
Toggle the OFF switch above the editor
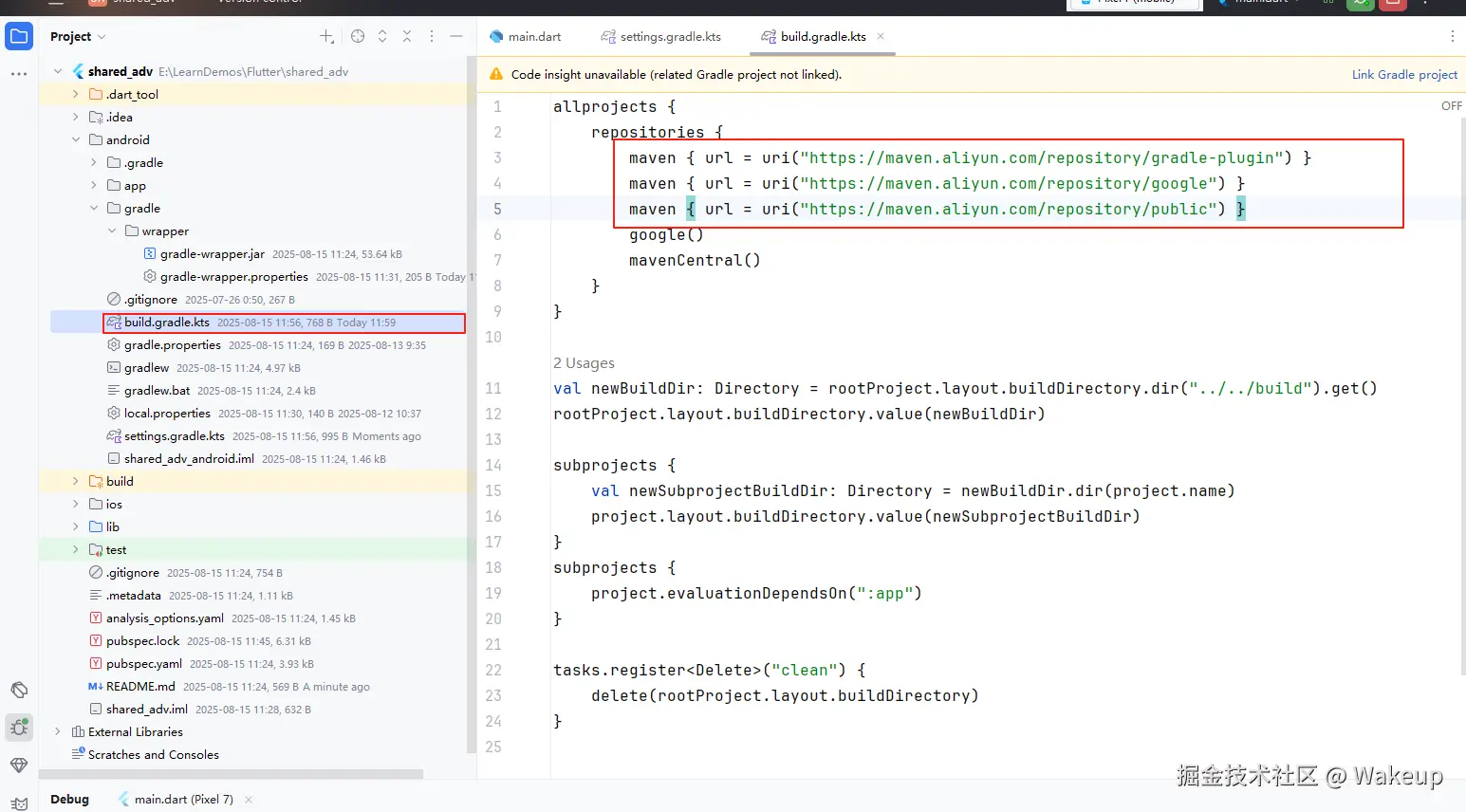click(1451, 106)
